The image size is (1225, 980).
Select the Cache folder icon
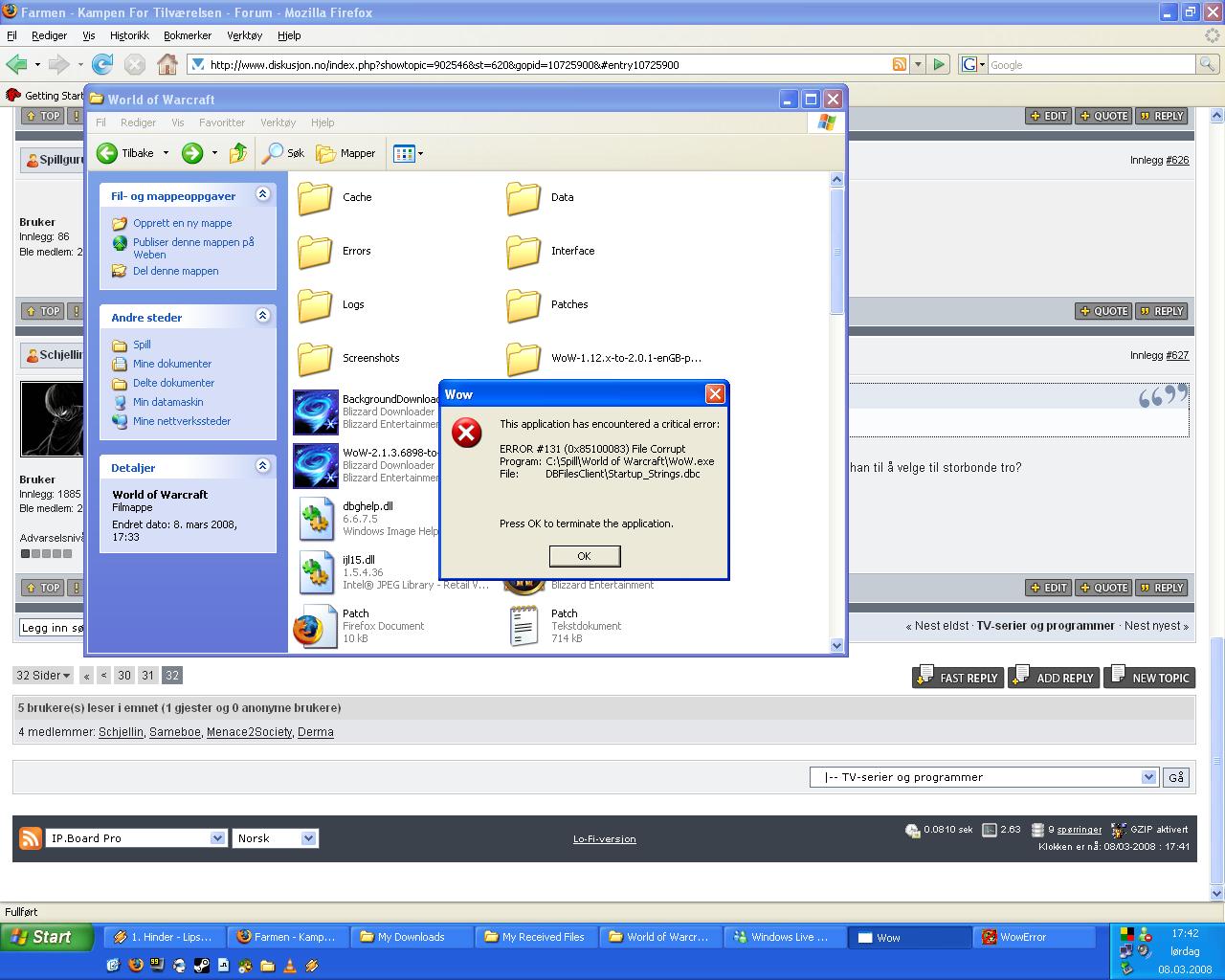pyautogui.click(x=315, y=198)
